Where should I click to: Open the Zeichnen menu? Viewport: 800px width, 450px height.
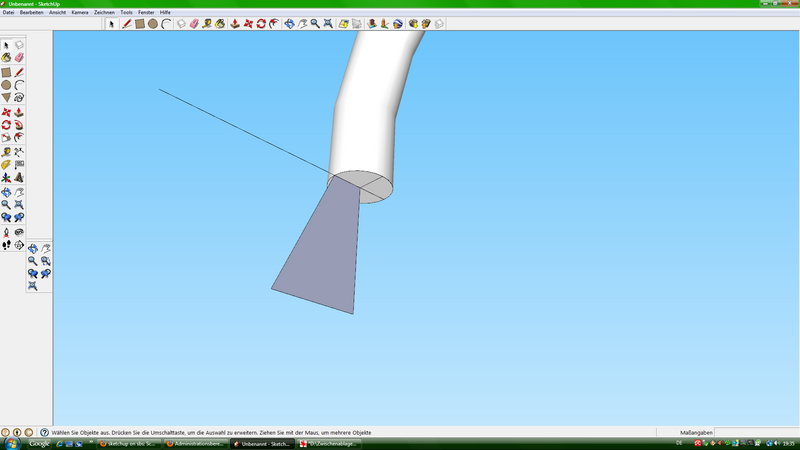point(104,12)
